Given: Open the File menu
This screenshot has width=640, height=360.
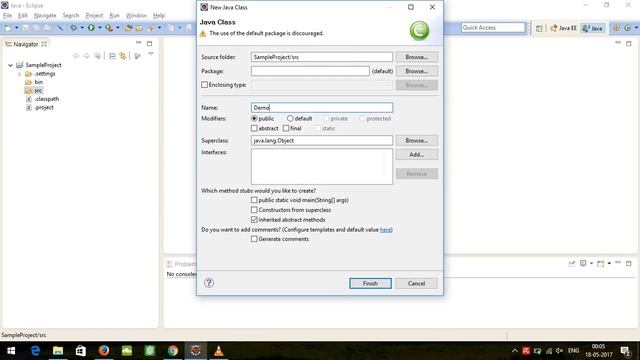Looking at the screenshot, I should click(7, 16).
